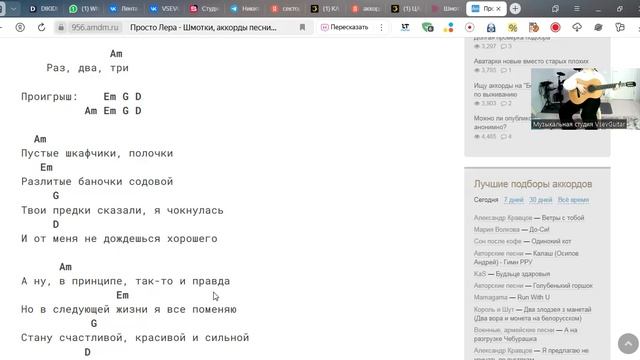Click the D chord above И от меня
The height and width of the screenshot is (360, 640).
click(x=56, y=224)
